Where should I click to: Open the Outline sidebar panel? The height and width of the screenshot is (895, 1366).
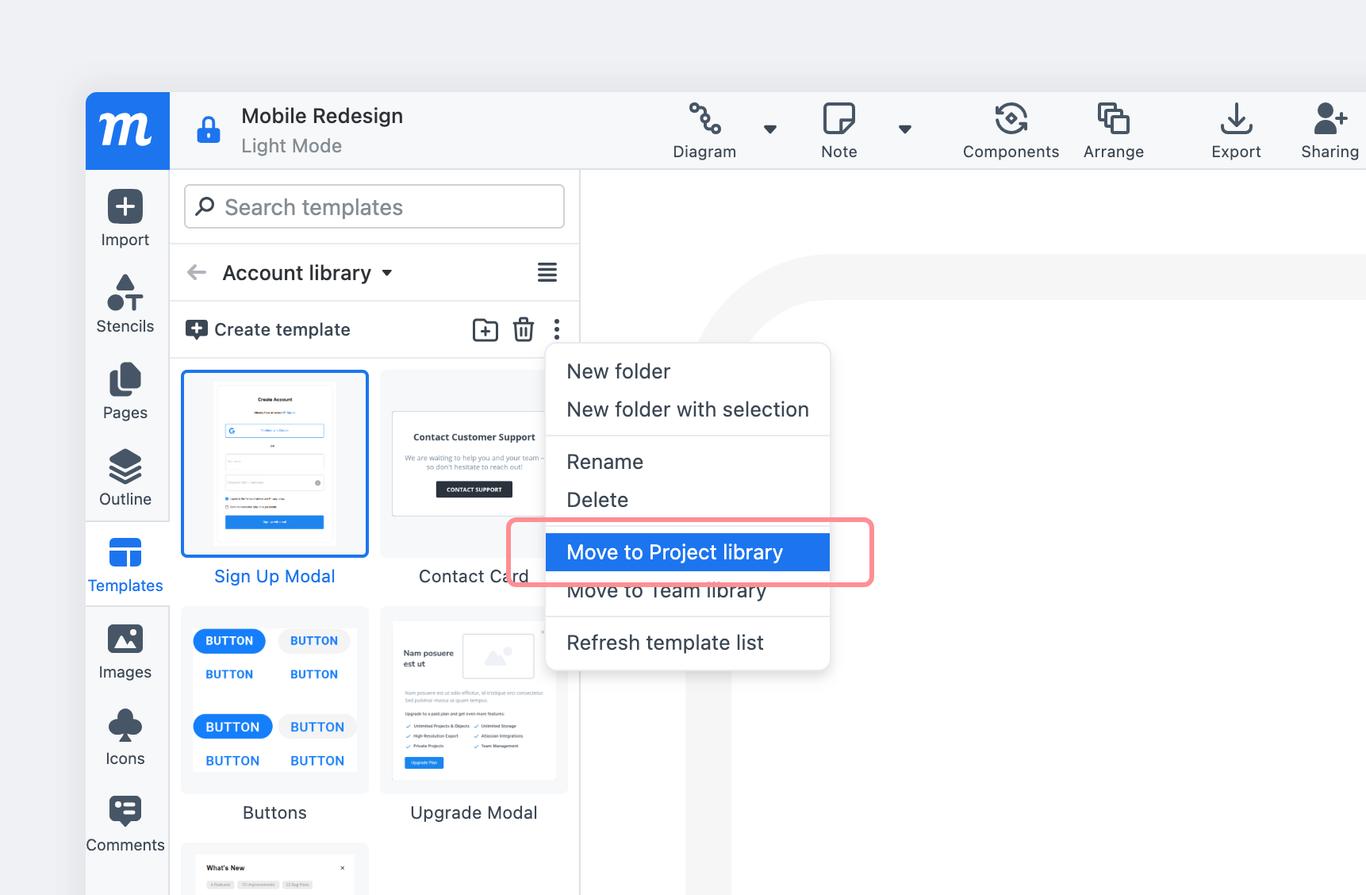click(x=125, y=478)
